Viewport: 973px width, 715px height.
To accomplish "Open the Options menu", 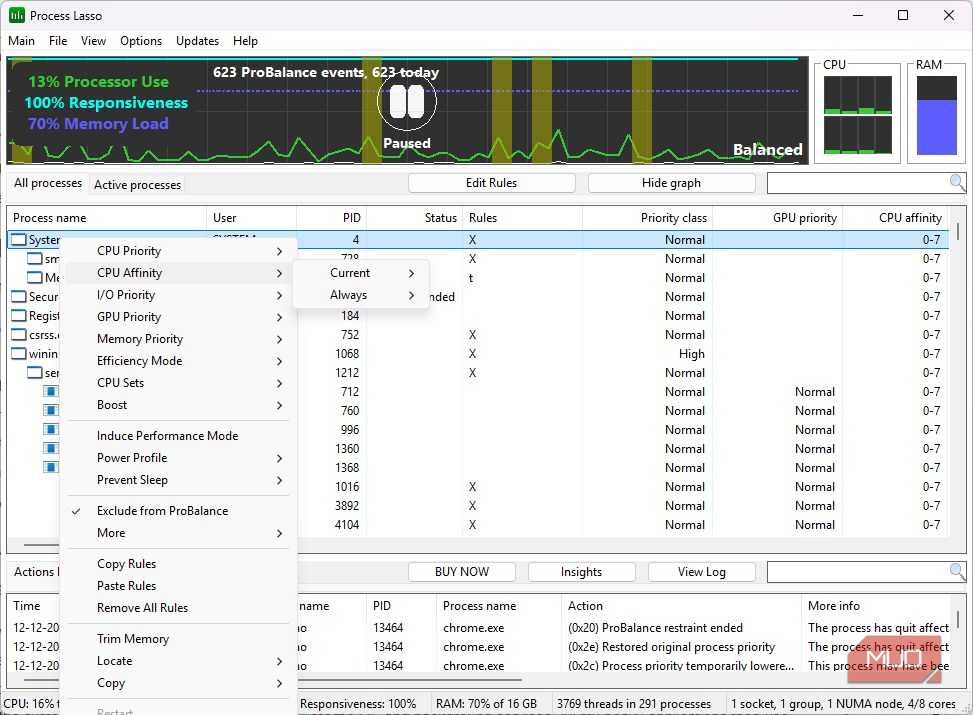I will pyautogui.click(x=141, y=41).
